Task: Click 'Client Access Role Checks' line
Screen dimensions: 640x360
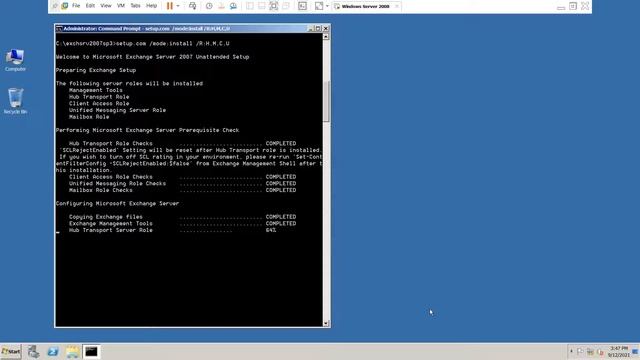Action: pos(182,177)
